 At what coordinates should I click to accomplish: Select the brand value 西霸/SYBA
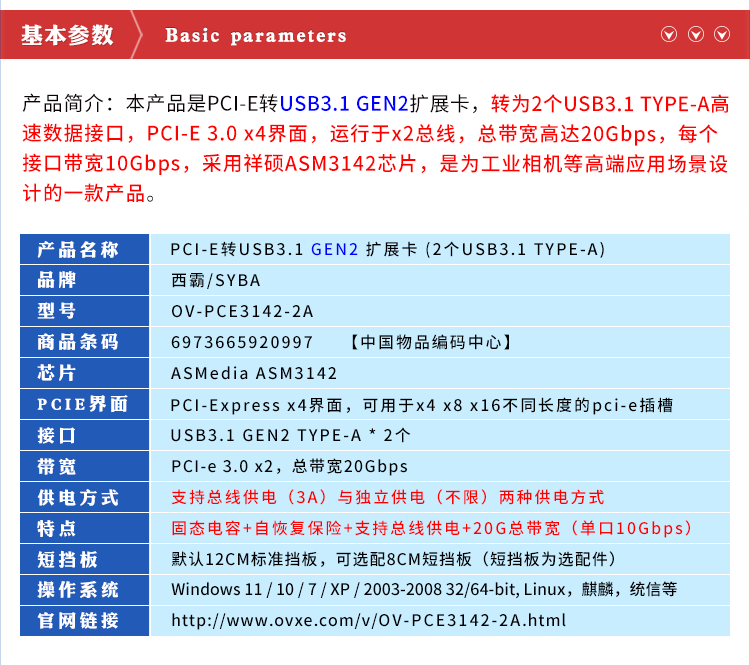coord(216,280)
